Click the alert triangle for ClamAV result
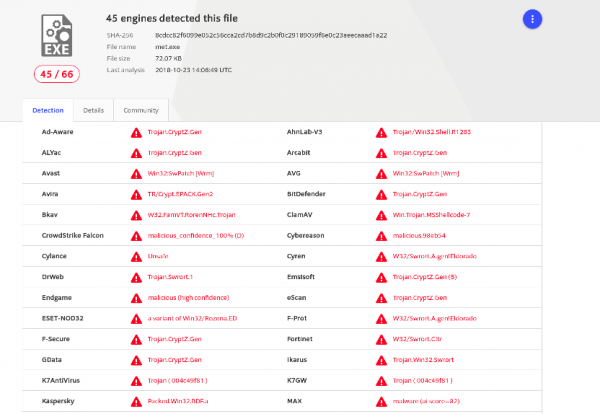Screen dimensions: 600x414 (x=381, y=215)
